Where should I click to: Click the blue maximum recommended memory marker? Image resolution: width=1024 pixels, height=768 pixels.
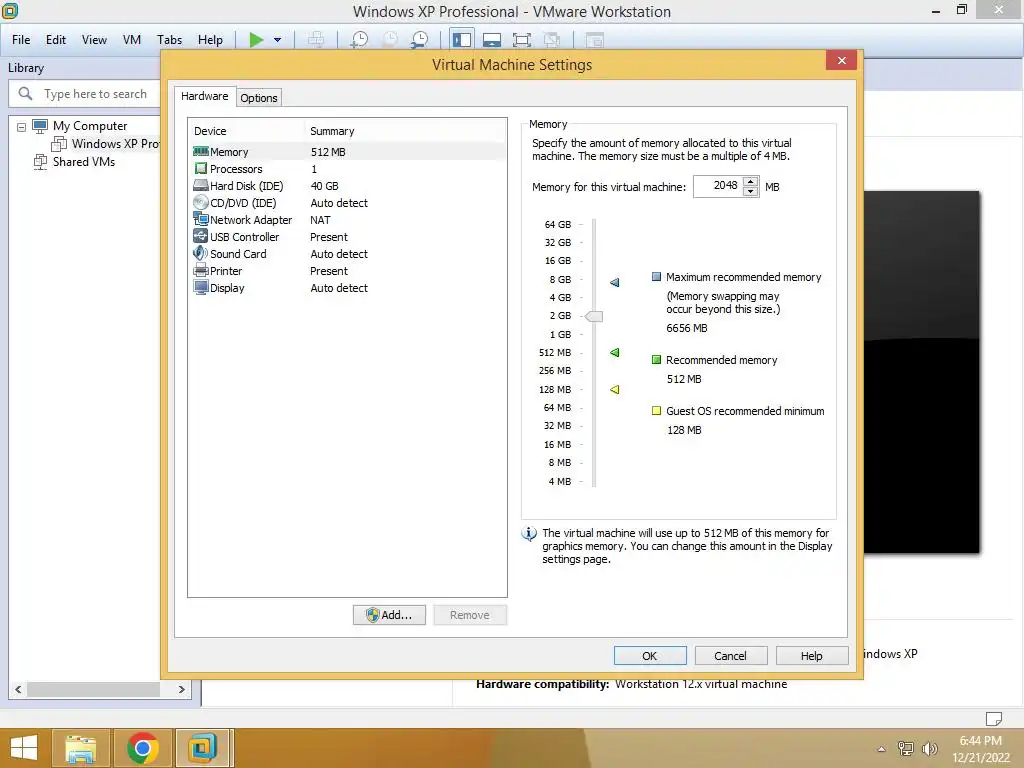(x=615, y=282)
